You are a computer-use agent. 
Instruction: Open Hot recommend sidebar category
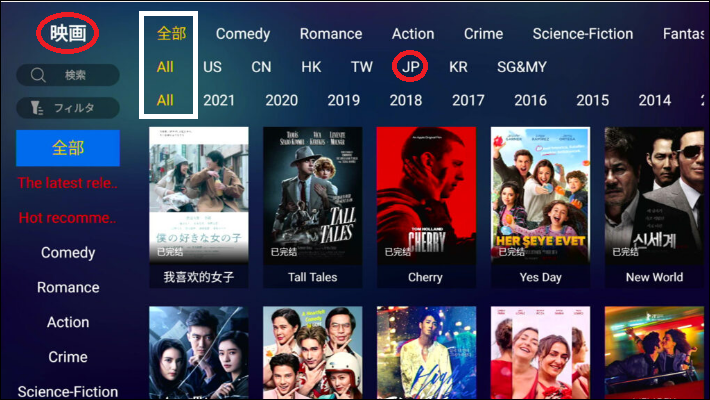pos(68,218)
